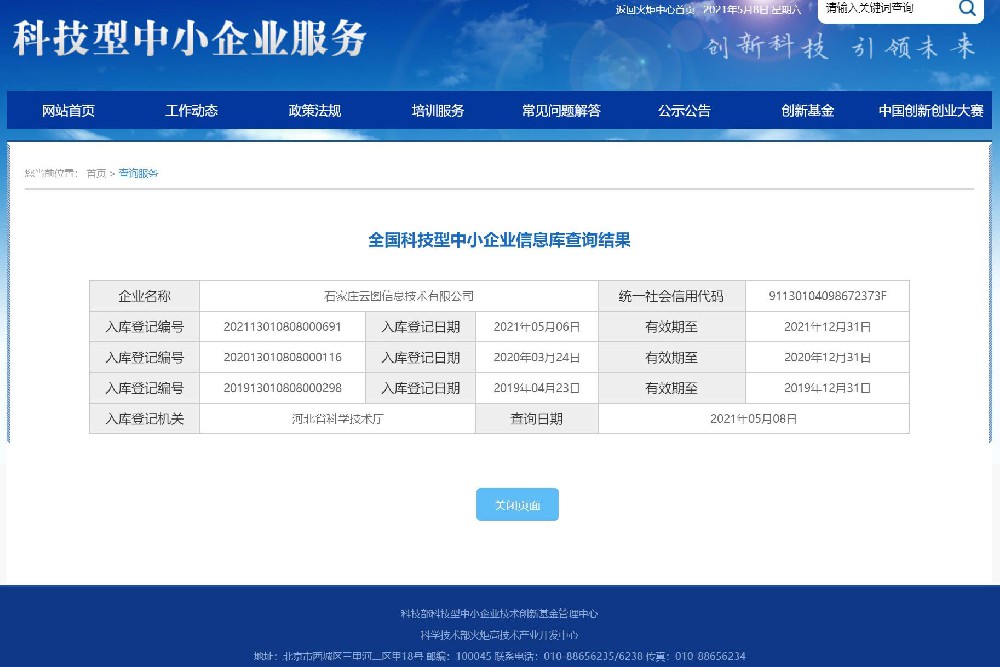Click the 返回火炬中心首页 link

656,9
